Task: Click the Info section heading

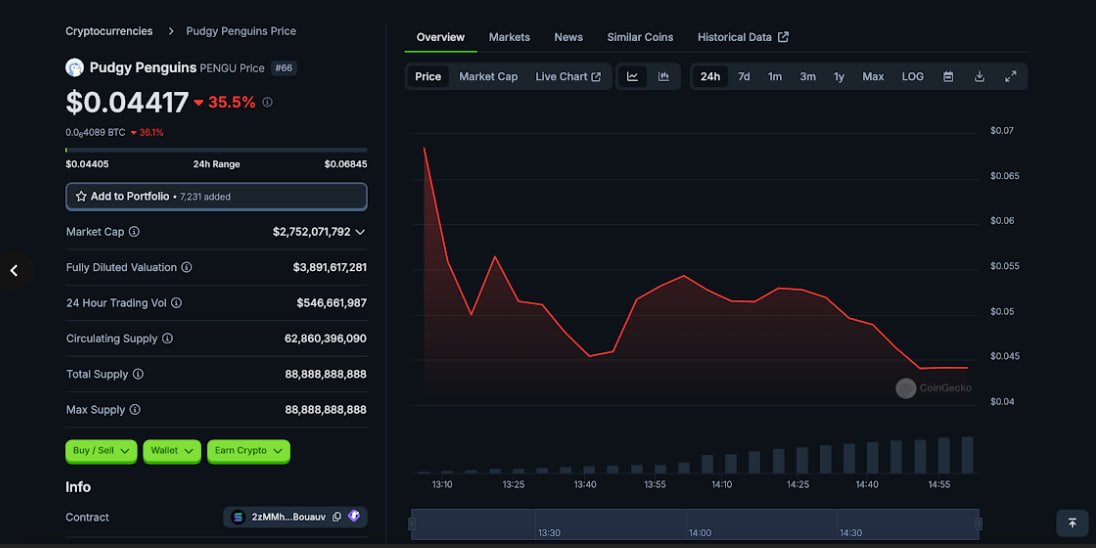Action: pos(78,487)
